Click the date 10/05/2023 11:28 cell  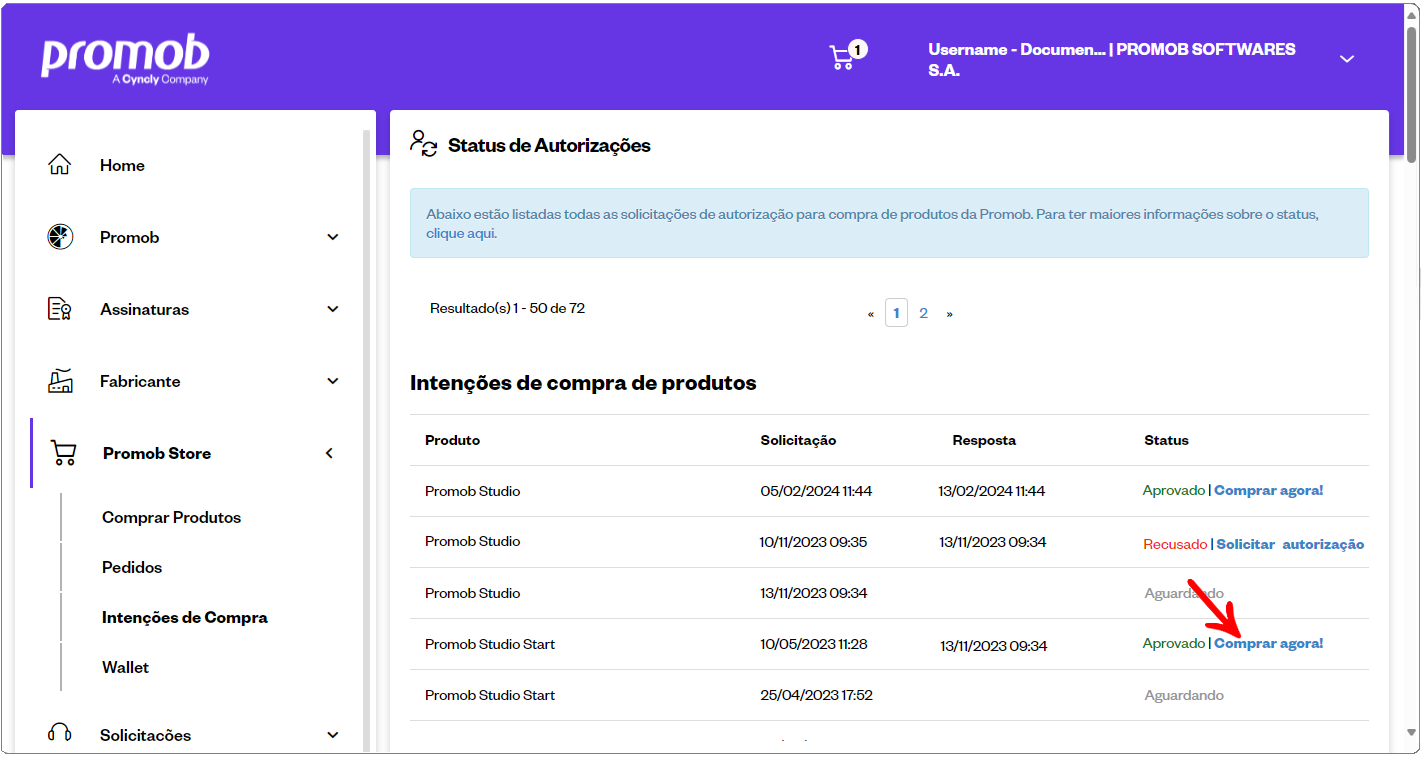tap(814, 644)
